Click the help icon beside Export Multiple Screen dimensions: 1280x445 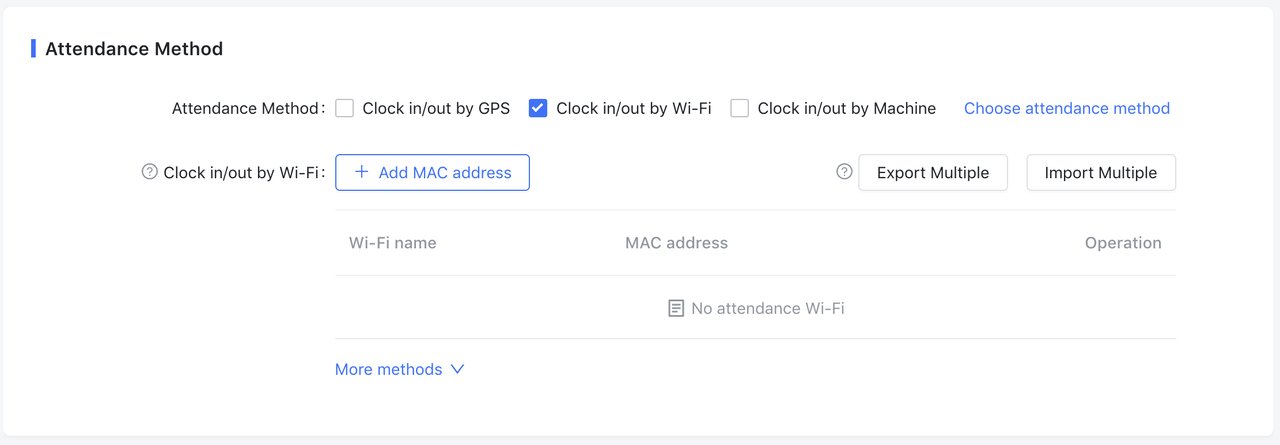pyautogui.click(x=844, y=172)
